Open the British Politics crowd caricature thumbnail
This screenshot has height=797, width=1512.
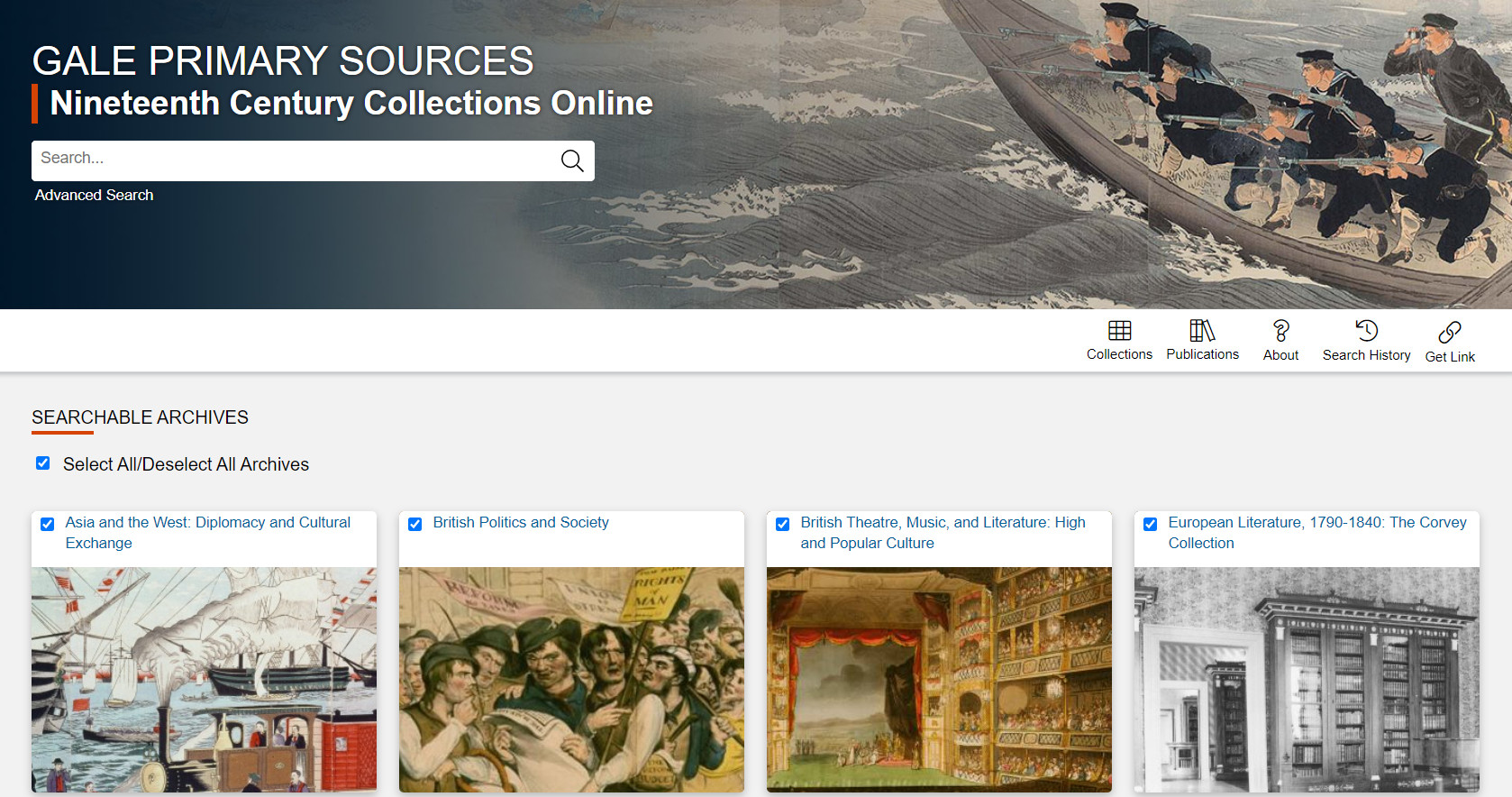(571, 680)
